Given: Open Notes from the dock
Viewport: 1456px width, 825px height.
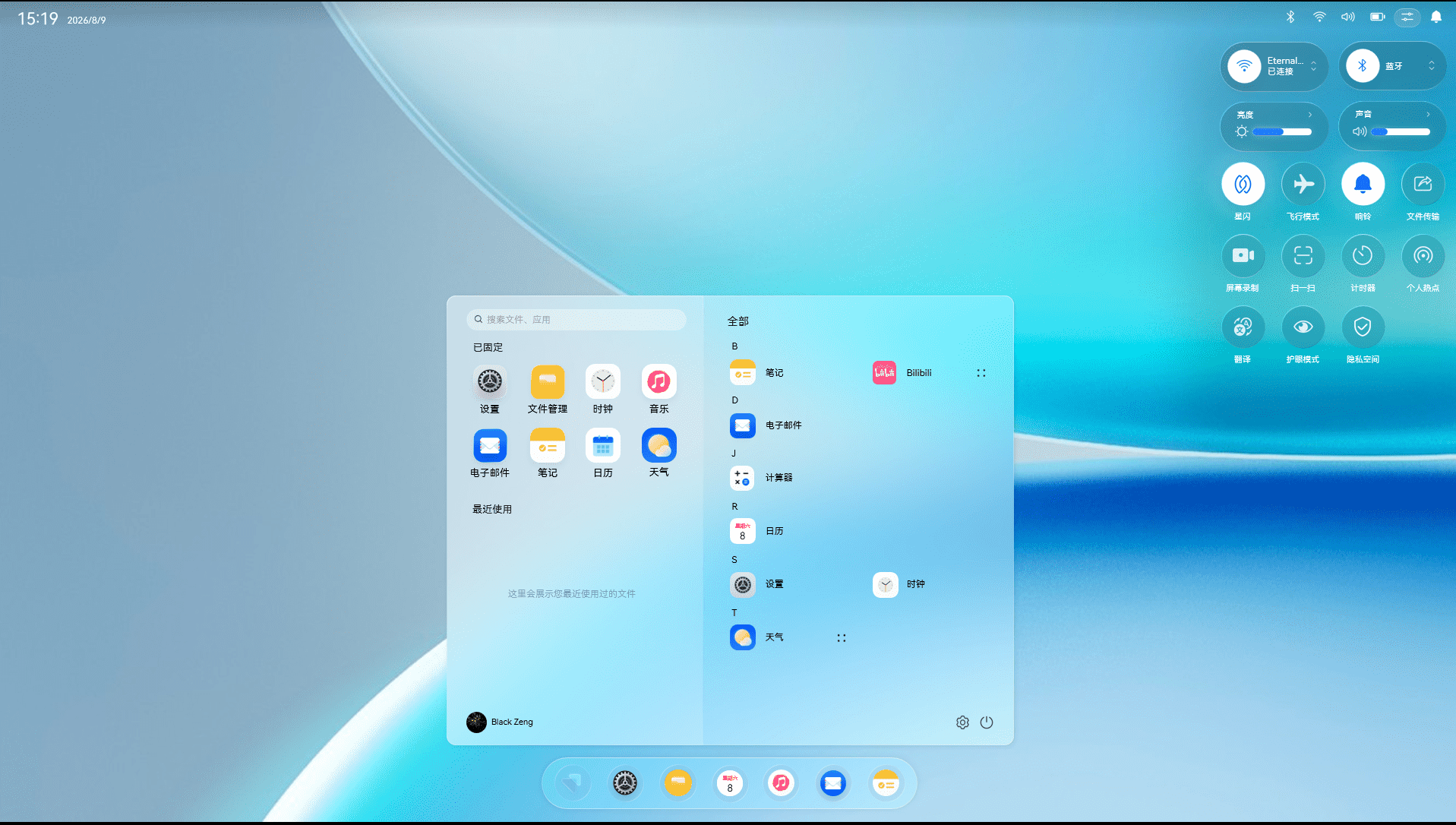Looking at the screenshot, I should pyautogui.click(x=886, y=782).
